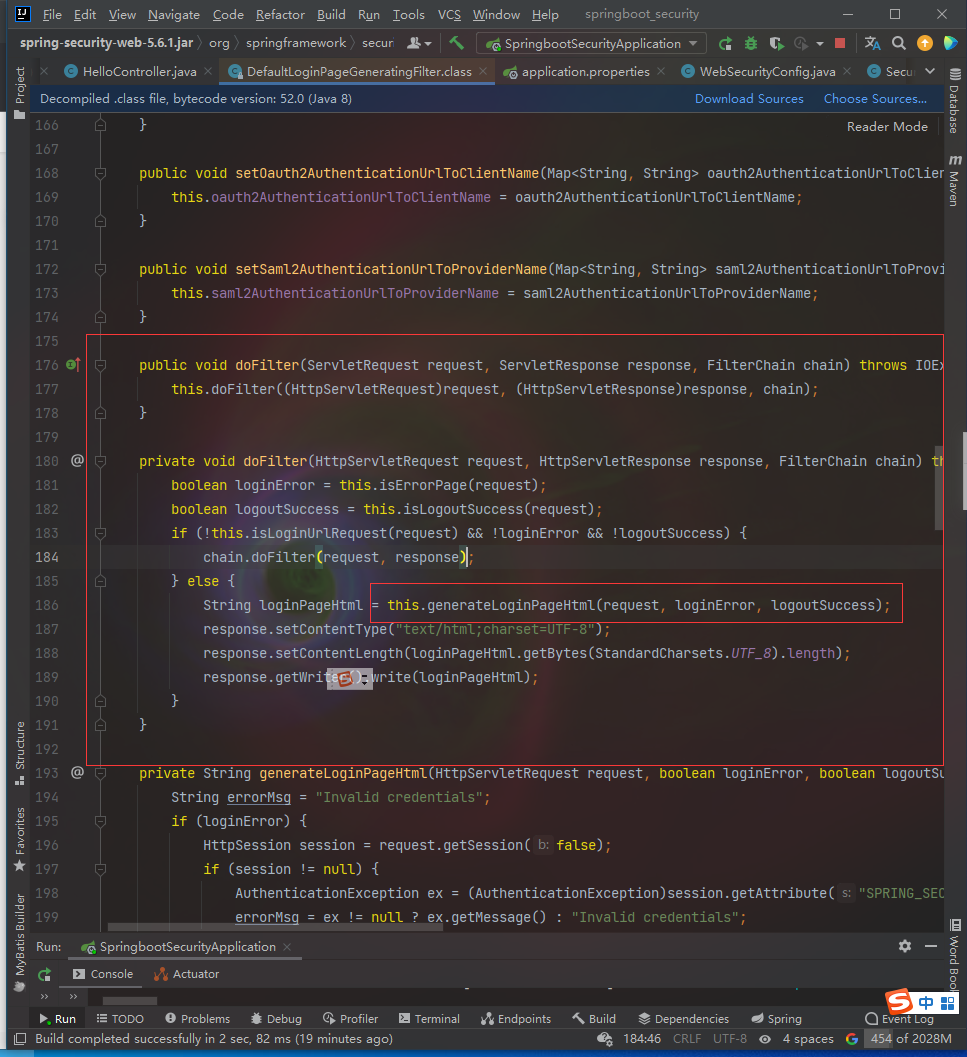
Task: Click the Google icon in status bar
Action: tap(852, 1039)
